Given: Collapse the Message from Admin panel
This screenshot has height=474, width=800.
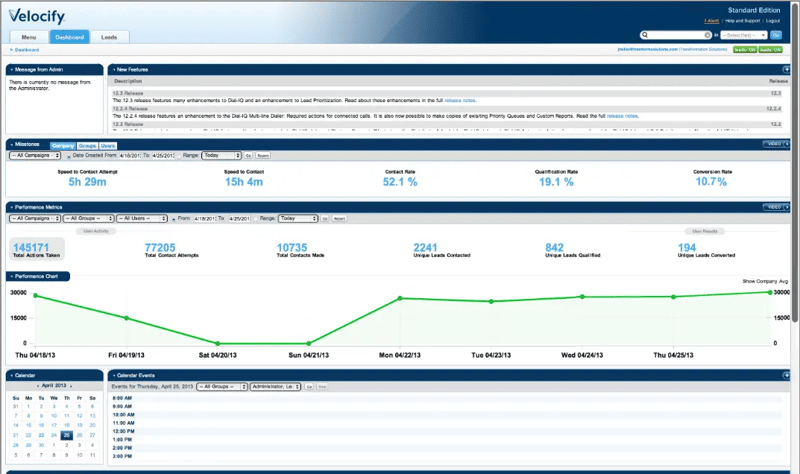Looking at the screenshot, I should [x=10, y=68].
